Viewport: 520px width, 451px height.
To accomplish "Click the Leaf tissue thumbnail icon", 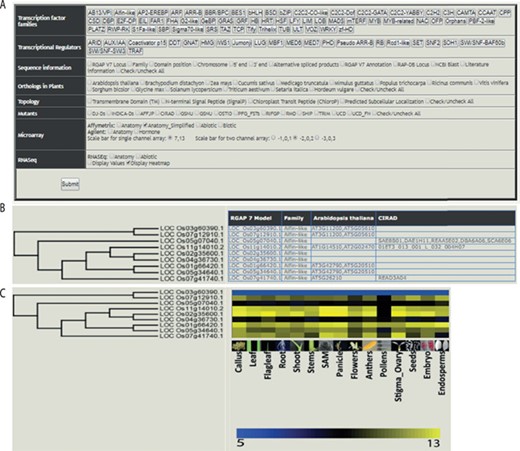I will (x=253, y=345).
